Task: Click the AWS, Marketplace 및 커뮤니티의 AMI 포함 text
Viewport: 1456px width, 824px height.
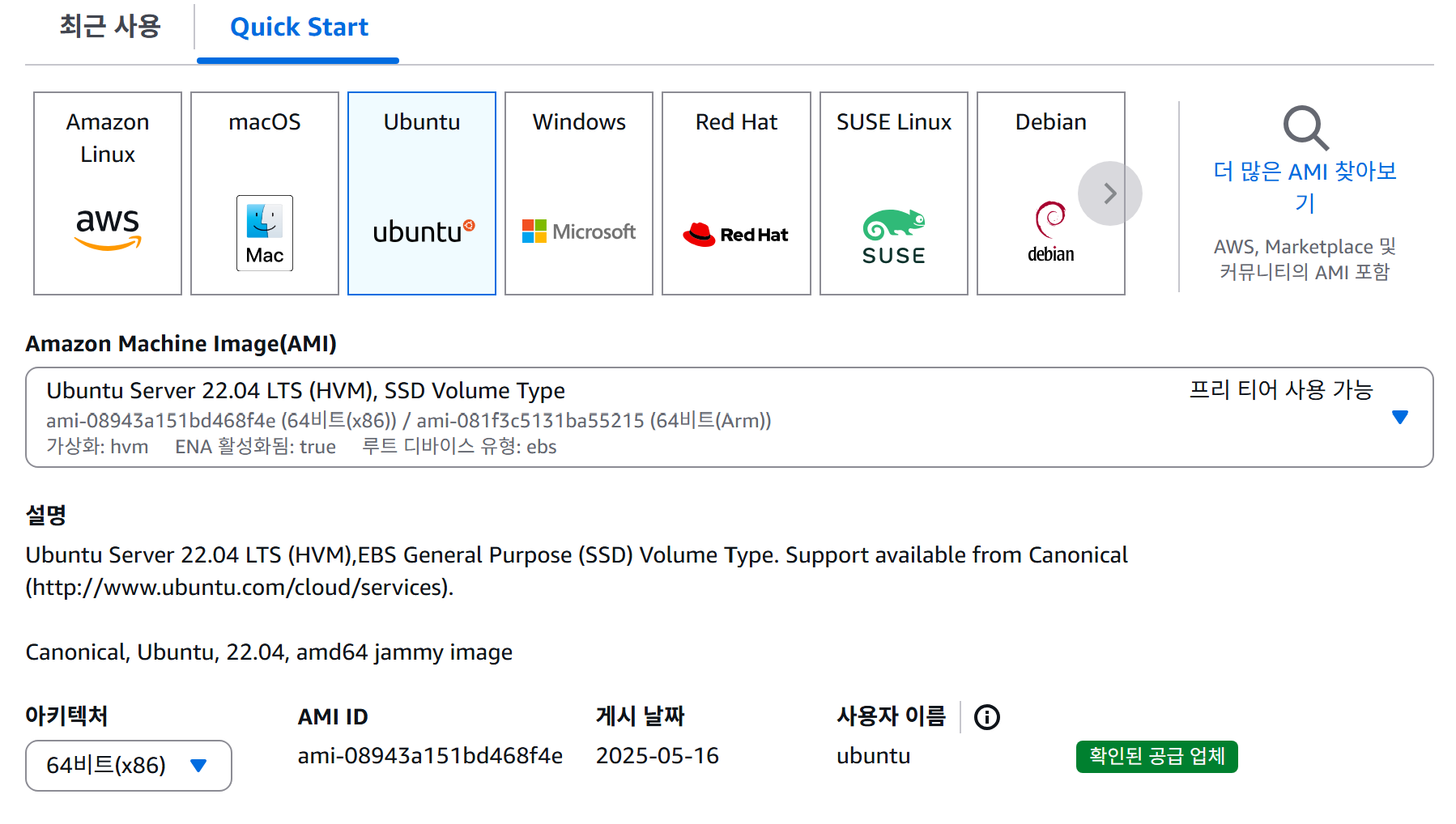Action: (x=1305, y=259)
